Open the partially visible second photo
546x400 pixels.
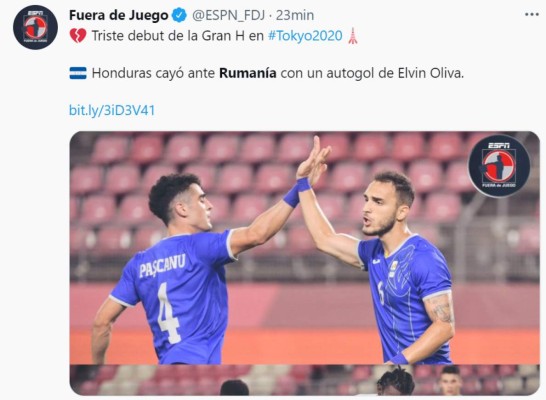[305, 380]
